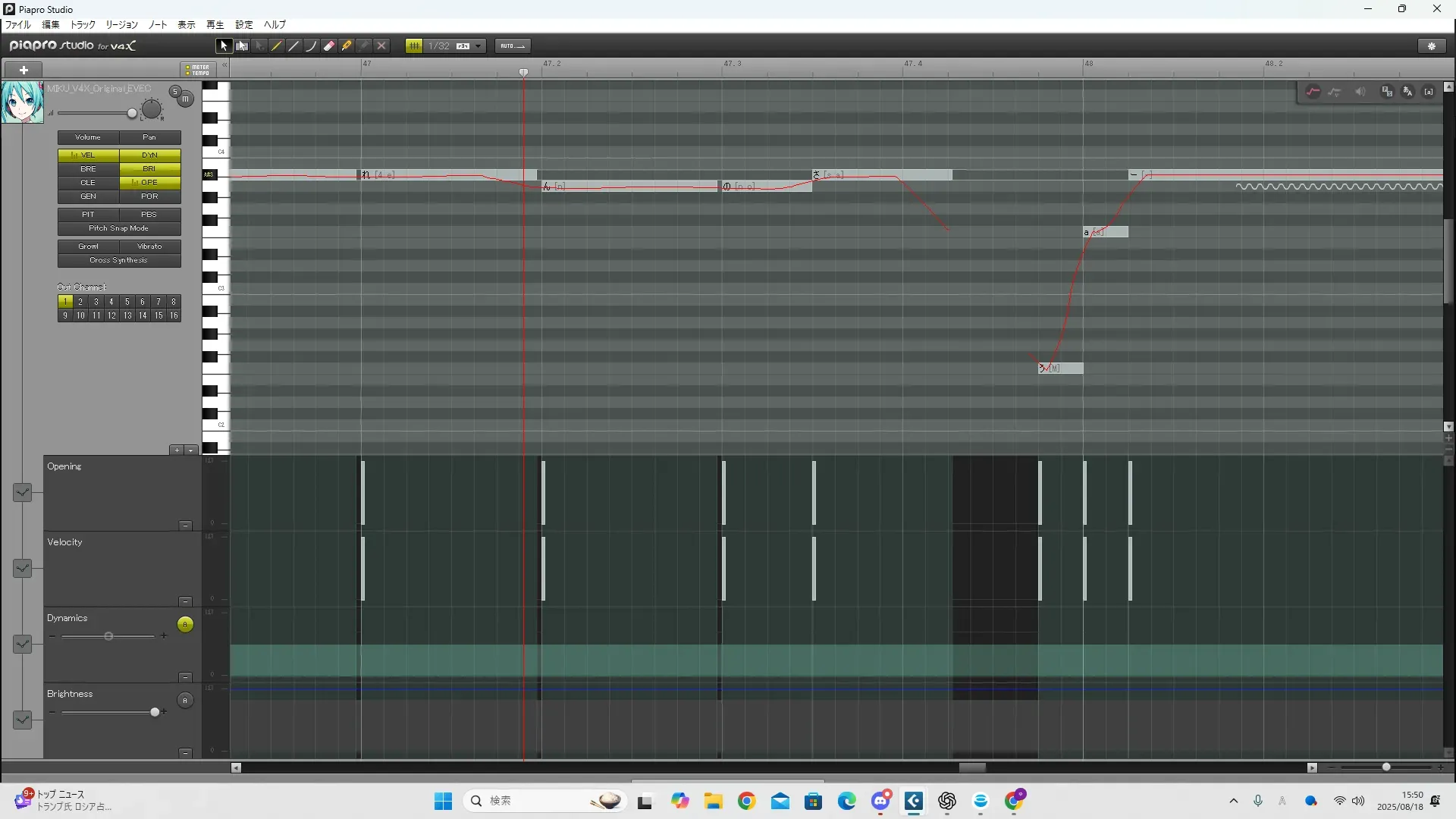Click the add track plus button
Screen dimensions: 1456x819
click(24, 70)
